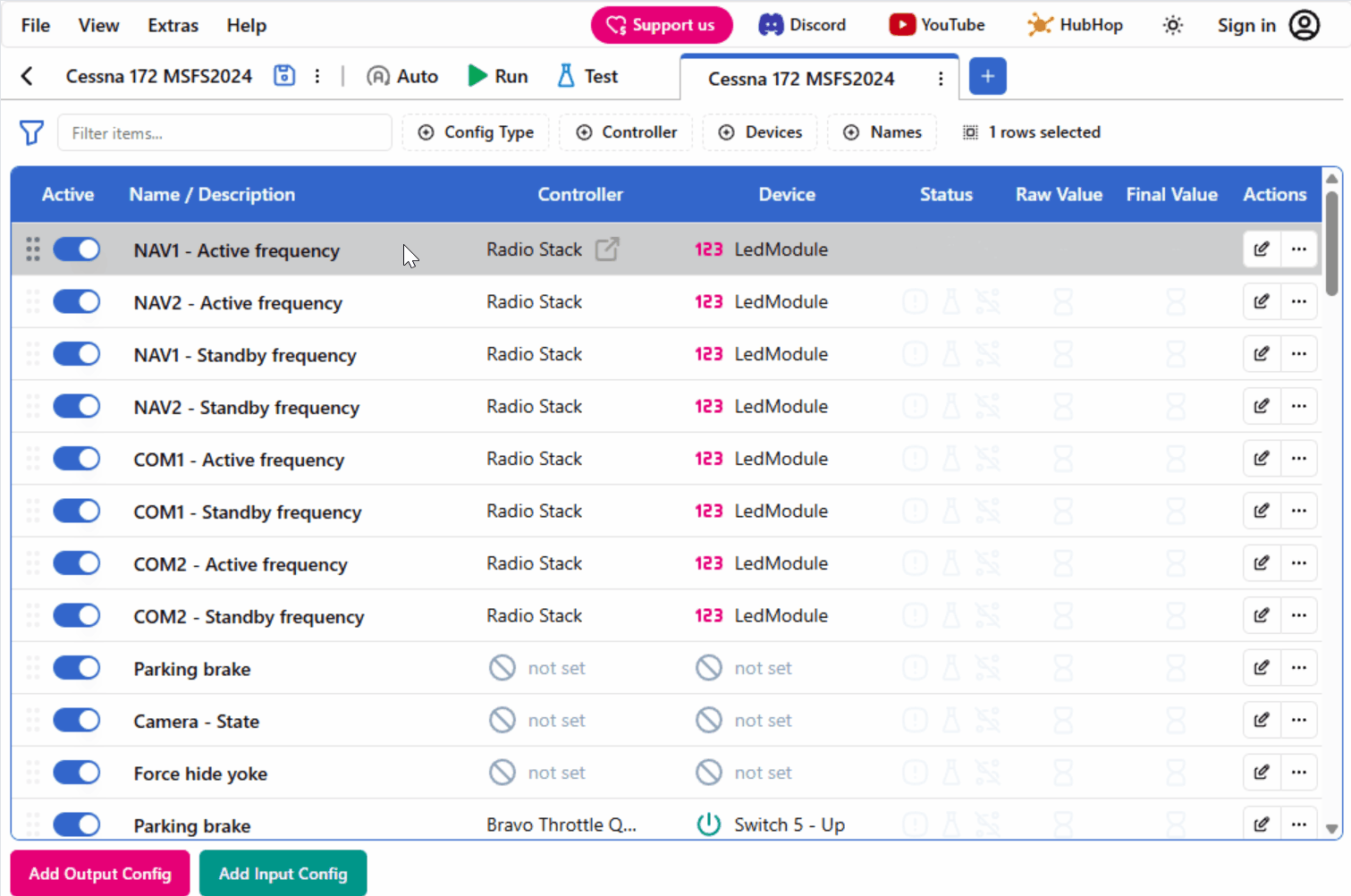Open more actions for NAV2 Standby frequency
Viewport: 1351px width, 896px height.
[x=1299, y=406]
